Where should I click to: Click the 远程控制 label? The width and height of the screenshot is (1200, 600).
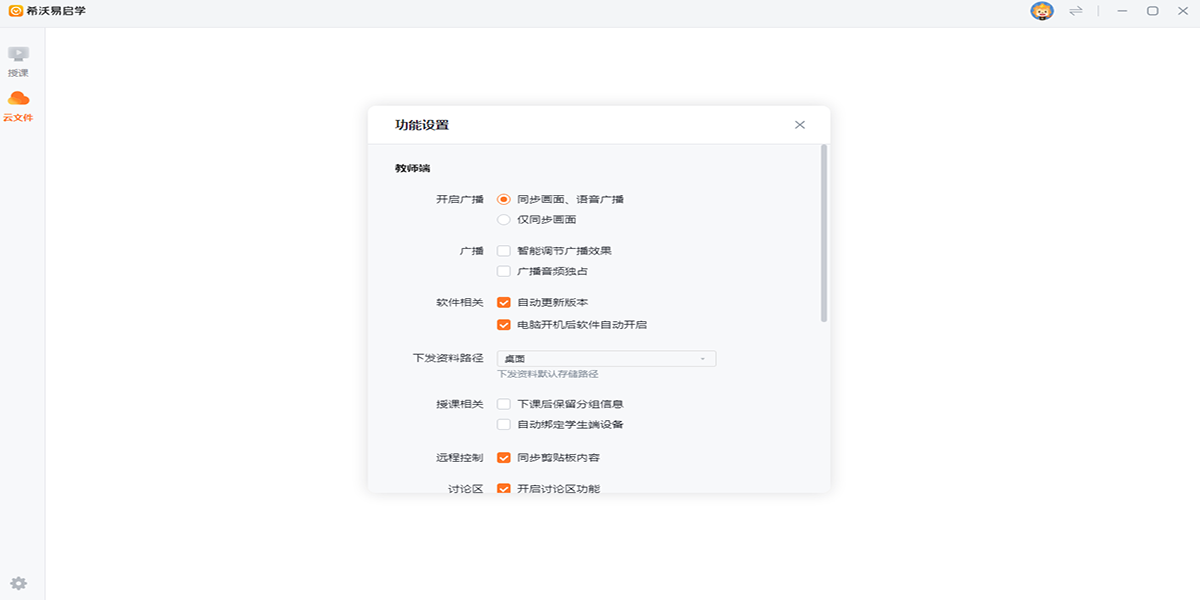(x=460, y=458)
